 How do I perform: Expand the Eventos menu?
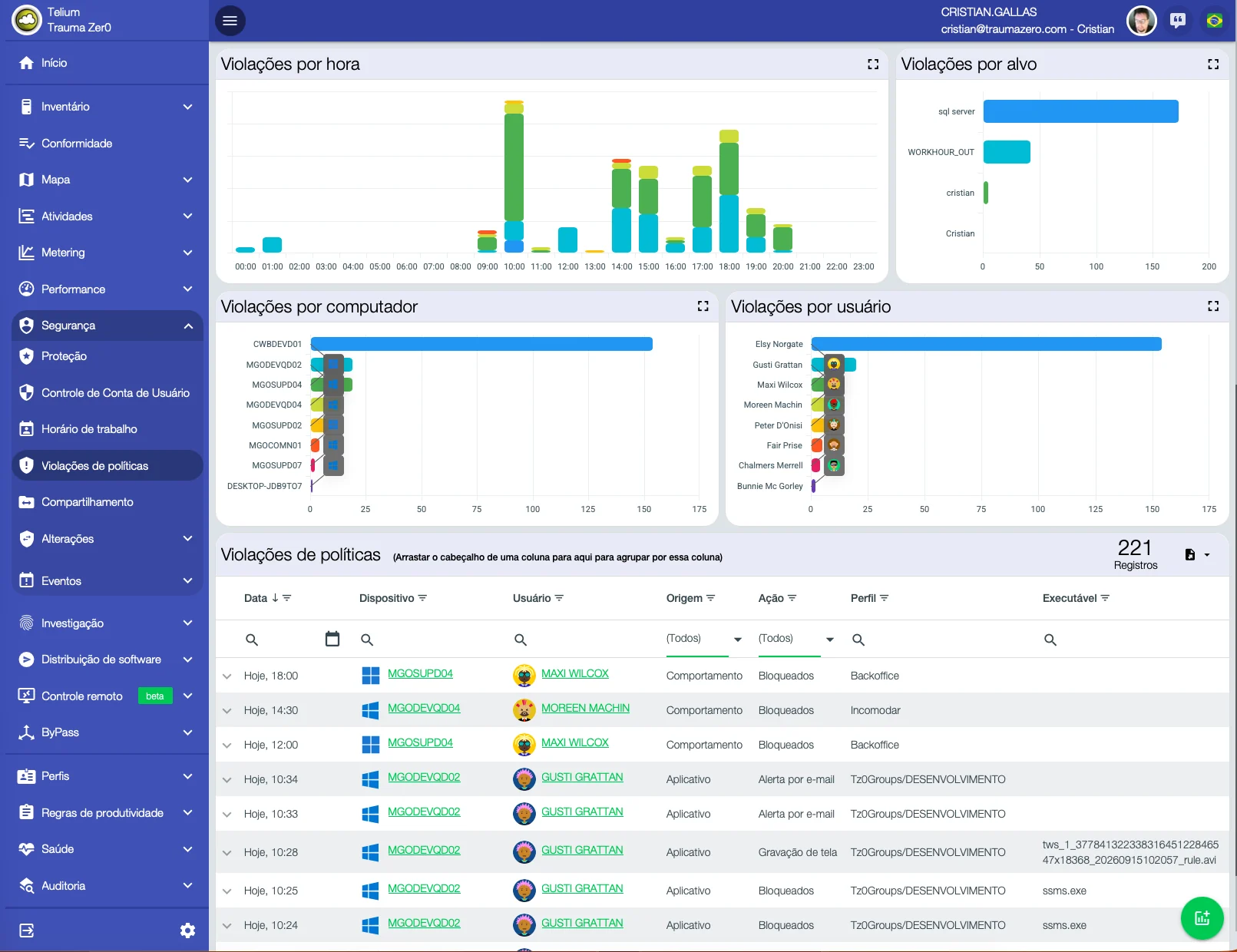[188, 581]
